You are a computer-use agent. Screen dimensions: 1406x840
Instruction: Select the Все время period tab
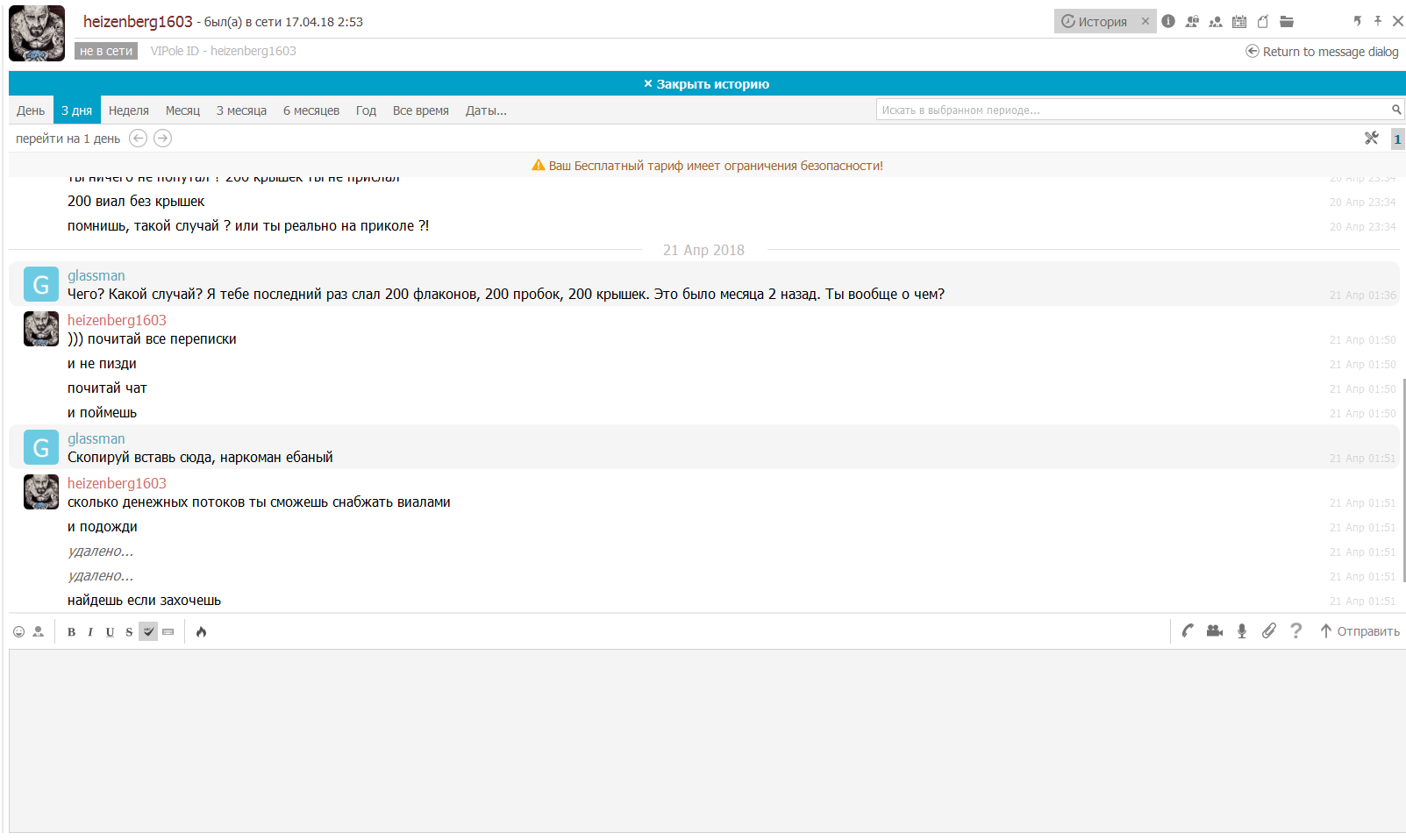[x=420, y=110]
